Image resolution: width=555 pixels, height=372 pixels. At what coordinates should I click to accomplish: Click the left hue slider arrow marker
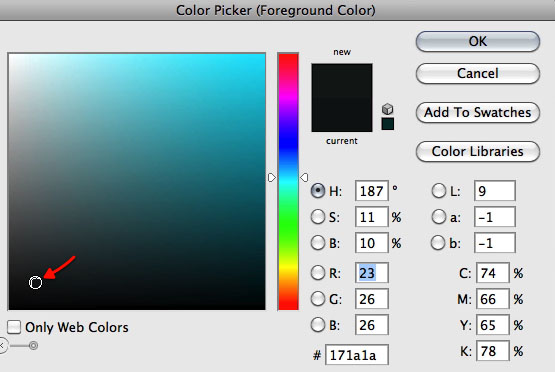pos(271,177)
